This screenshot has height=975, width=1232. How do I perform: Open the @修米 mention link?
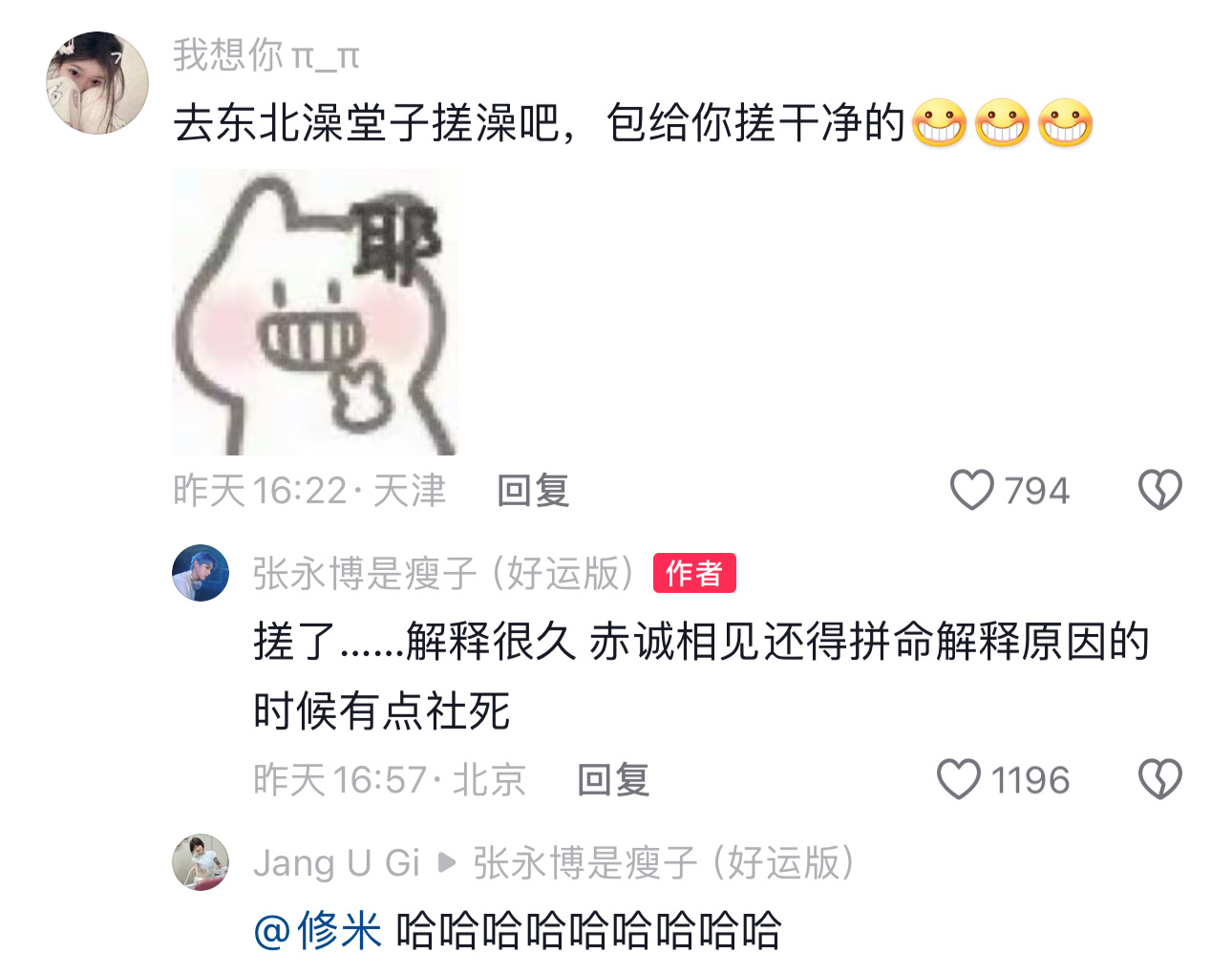[318, 930]
